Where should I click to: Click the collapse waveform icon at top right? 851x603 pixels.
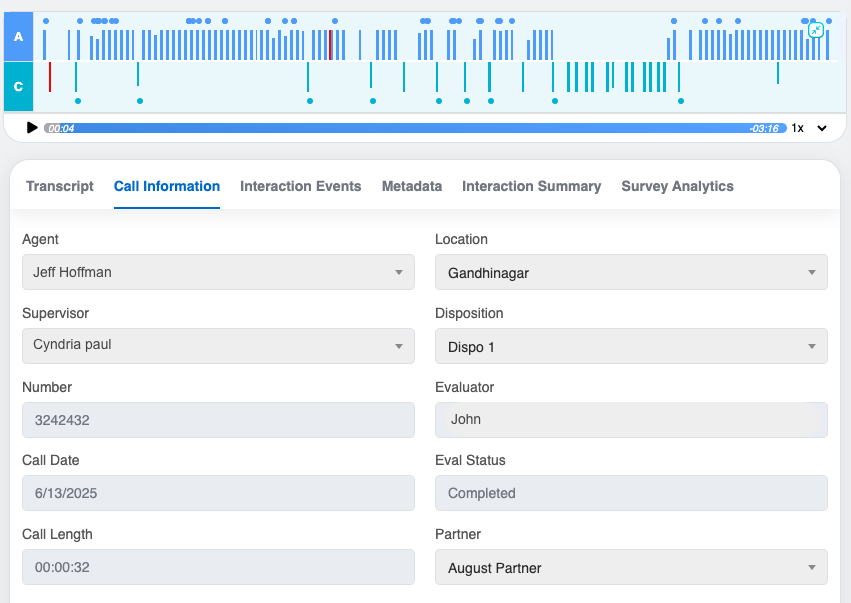point(816,30)
